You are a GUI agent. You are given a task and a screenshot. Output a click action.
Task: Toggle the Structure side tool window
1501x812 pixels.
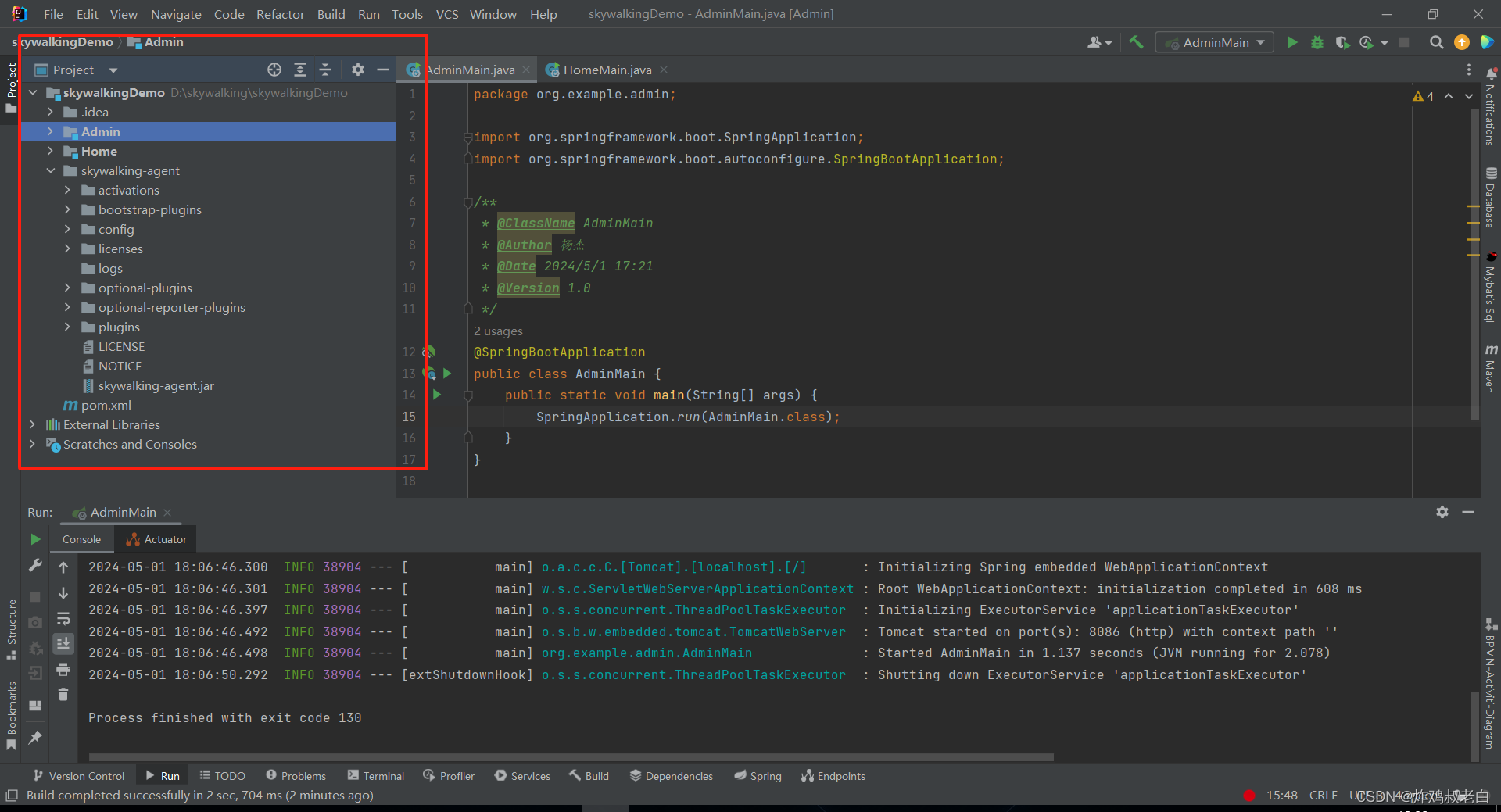click(11, 629)
